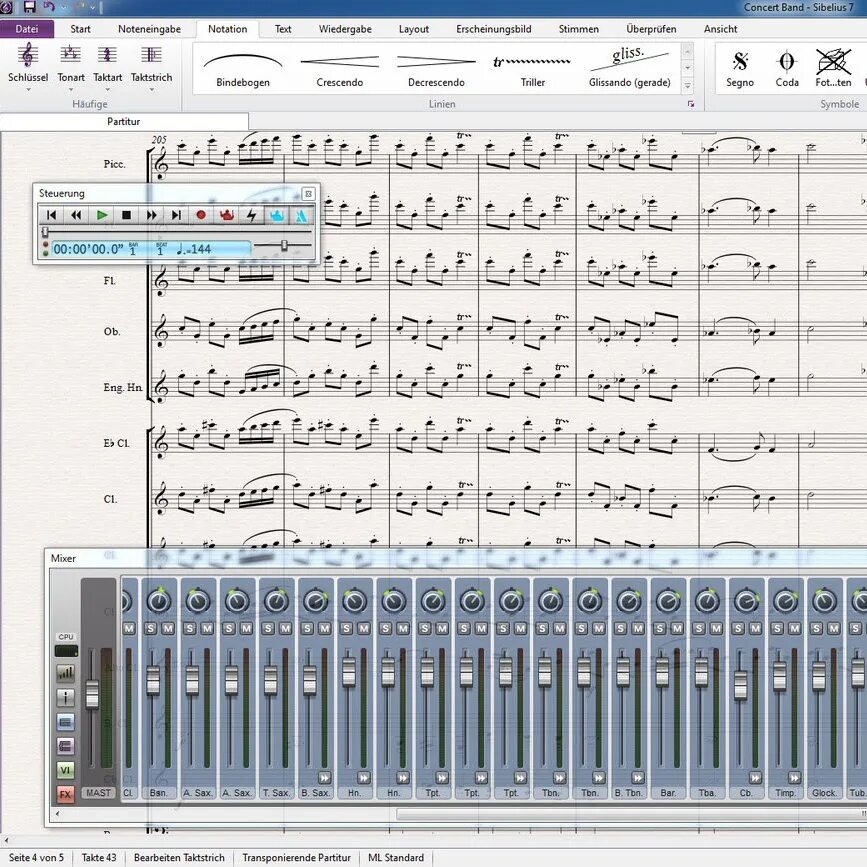Open the Schlüssel dropdown
The height and width of the screenshot is (867, 867).
click(28, 66)
